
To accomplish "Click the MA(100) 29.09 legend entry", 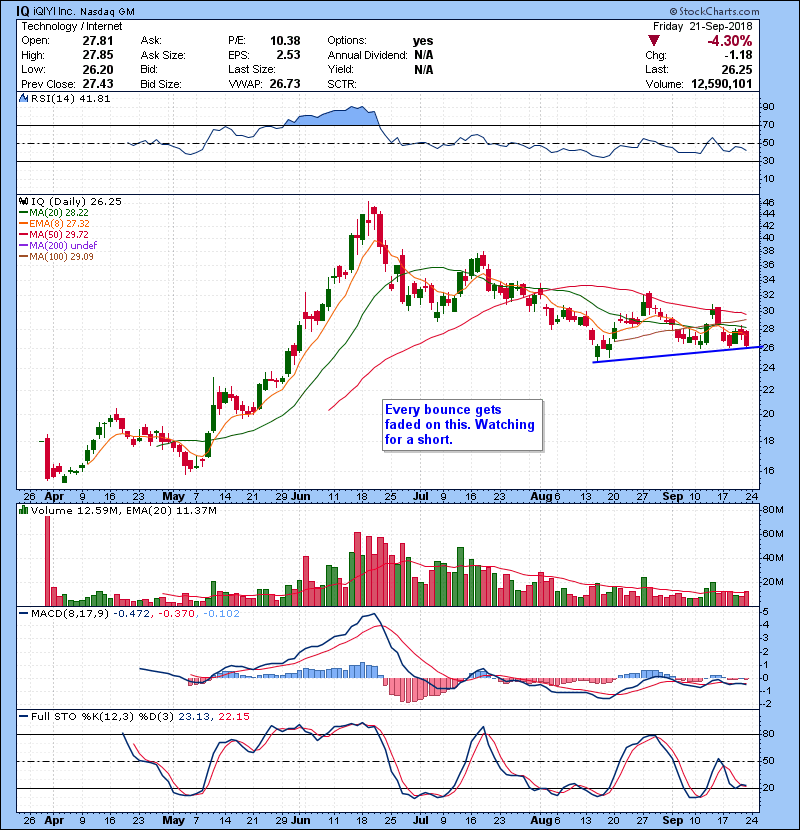I will 56,257.
